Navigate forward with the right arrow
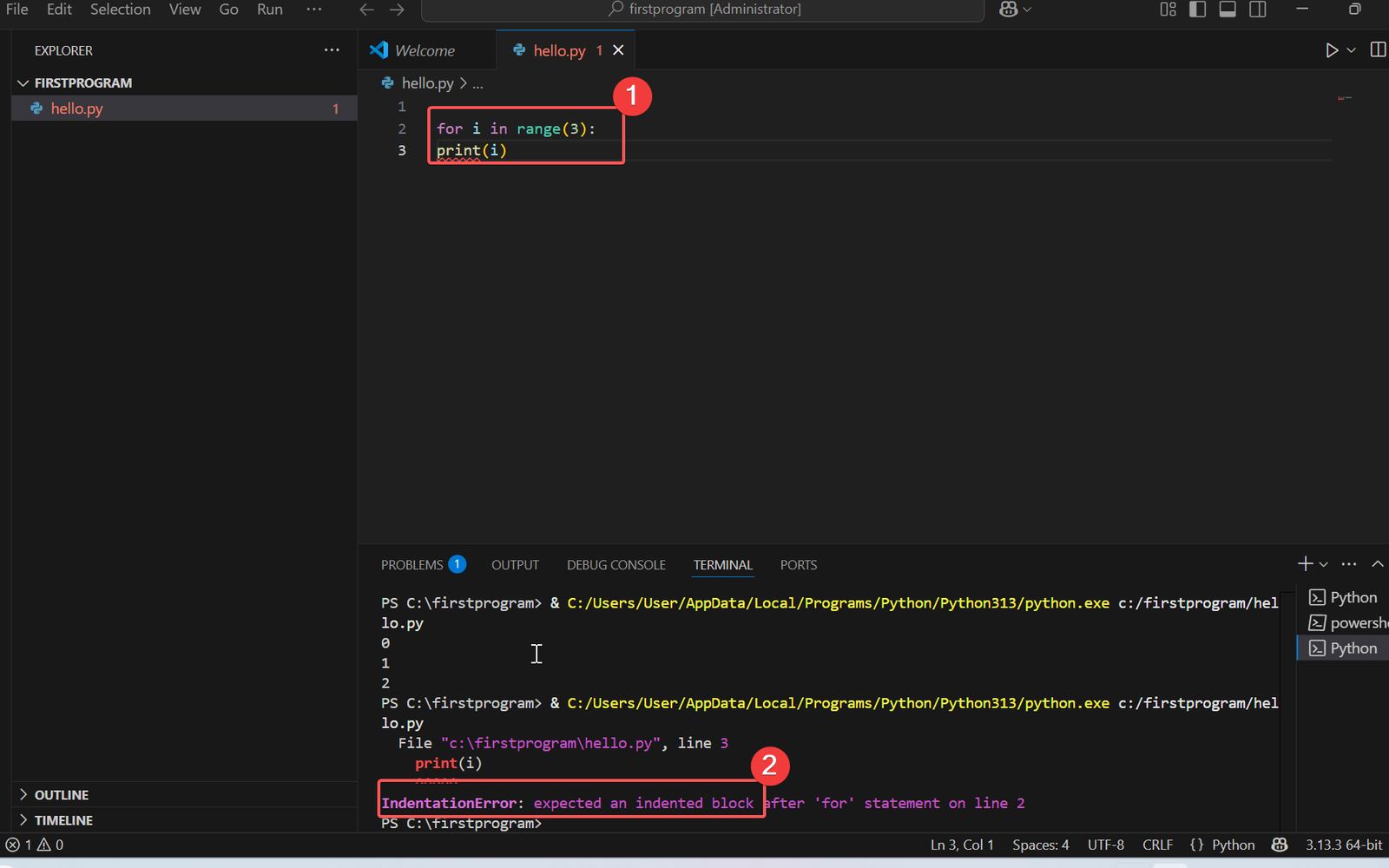Screen dimensions: 1389x868 point(397,10)
